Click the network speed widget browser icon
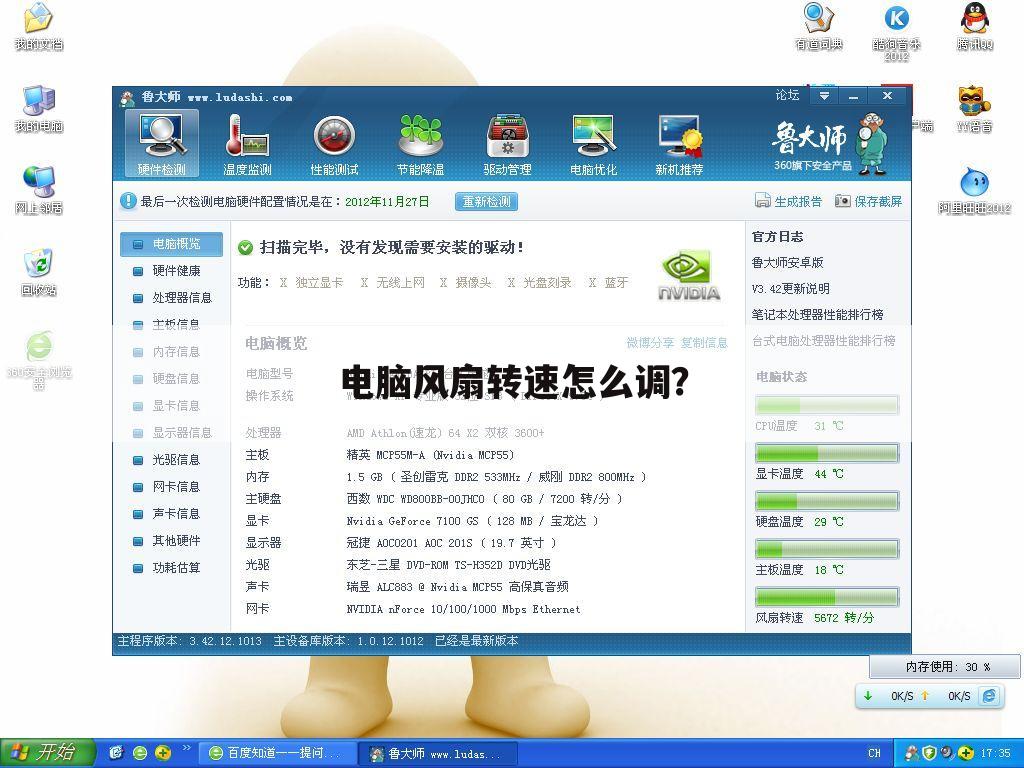Screen dimensions: 1024x768 (x=989, y=696)
